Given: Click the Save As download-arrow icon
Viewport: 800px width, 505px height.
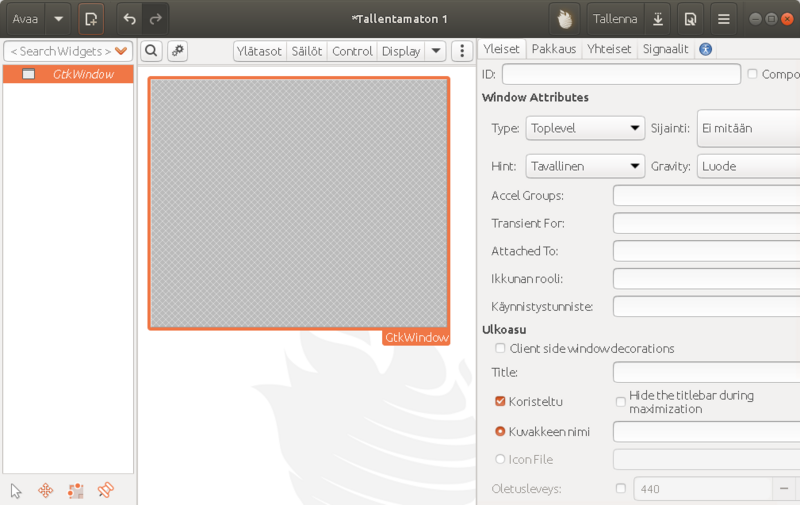Looking at the screenshot, I should [658, 19].
